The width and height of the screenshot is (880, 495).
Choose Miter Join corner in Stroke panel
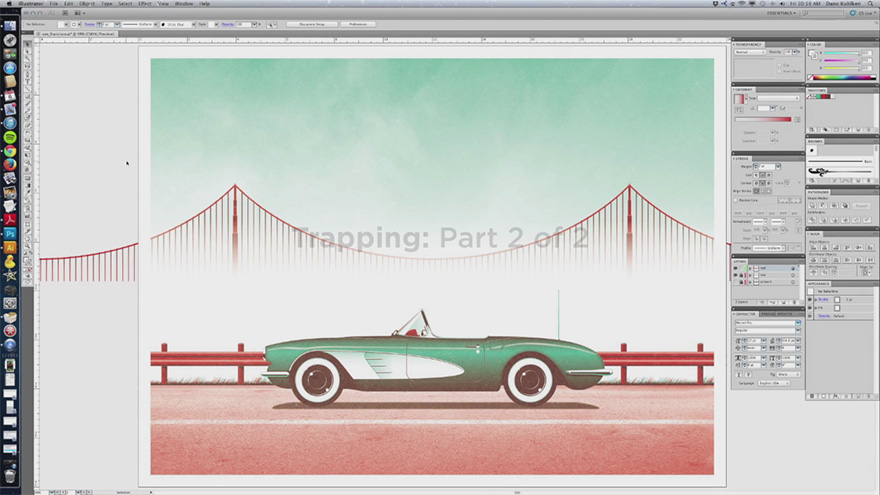point(756,183)
